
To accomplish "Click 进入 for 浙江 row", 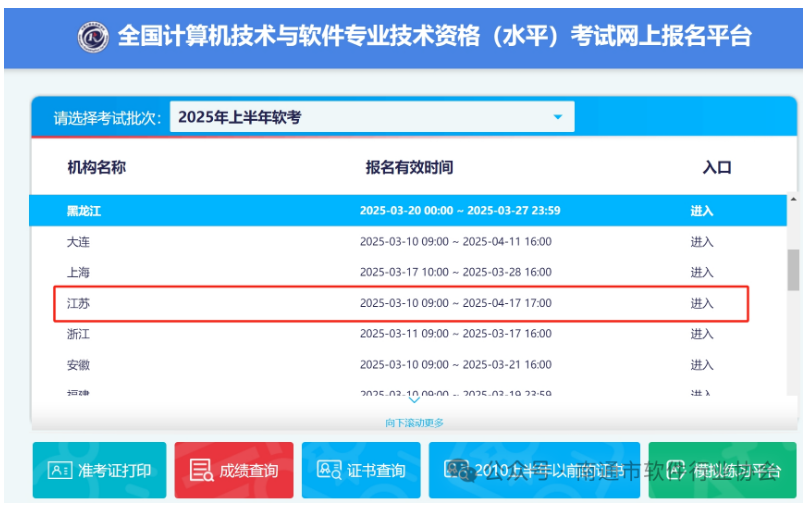I will pyautogui.click(x=701, y=334).
